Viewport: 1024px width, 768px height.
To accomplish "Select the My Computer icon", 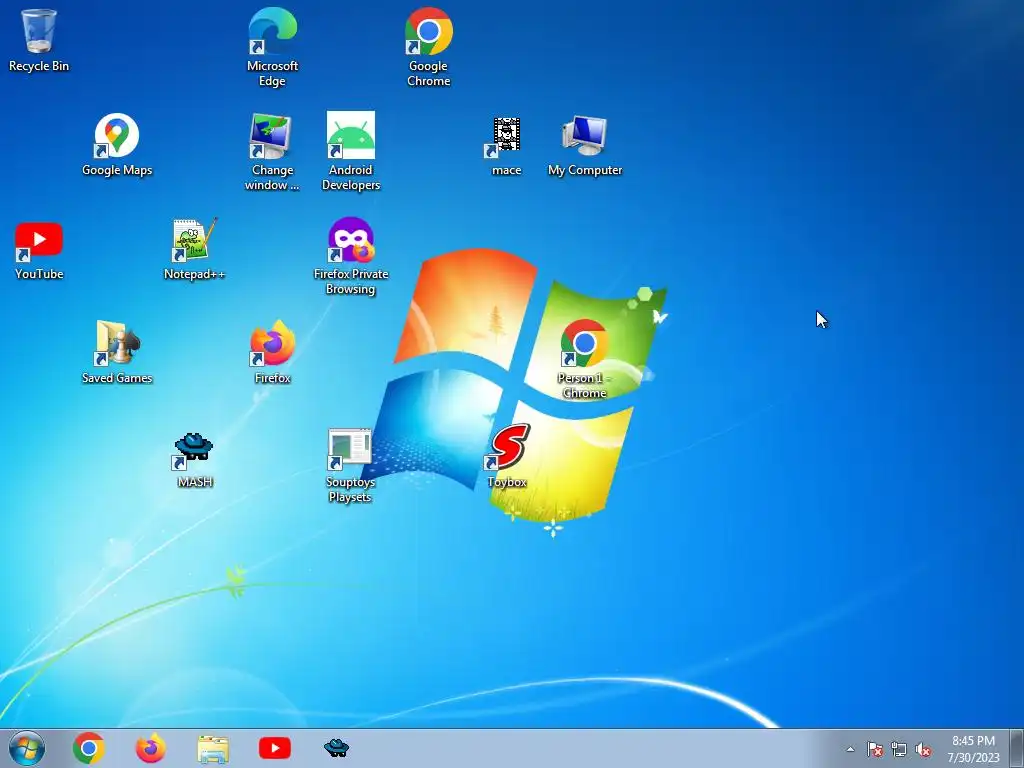I will point(585,145).
